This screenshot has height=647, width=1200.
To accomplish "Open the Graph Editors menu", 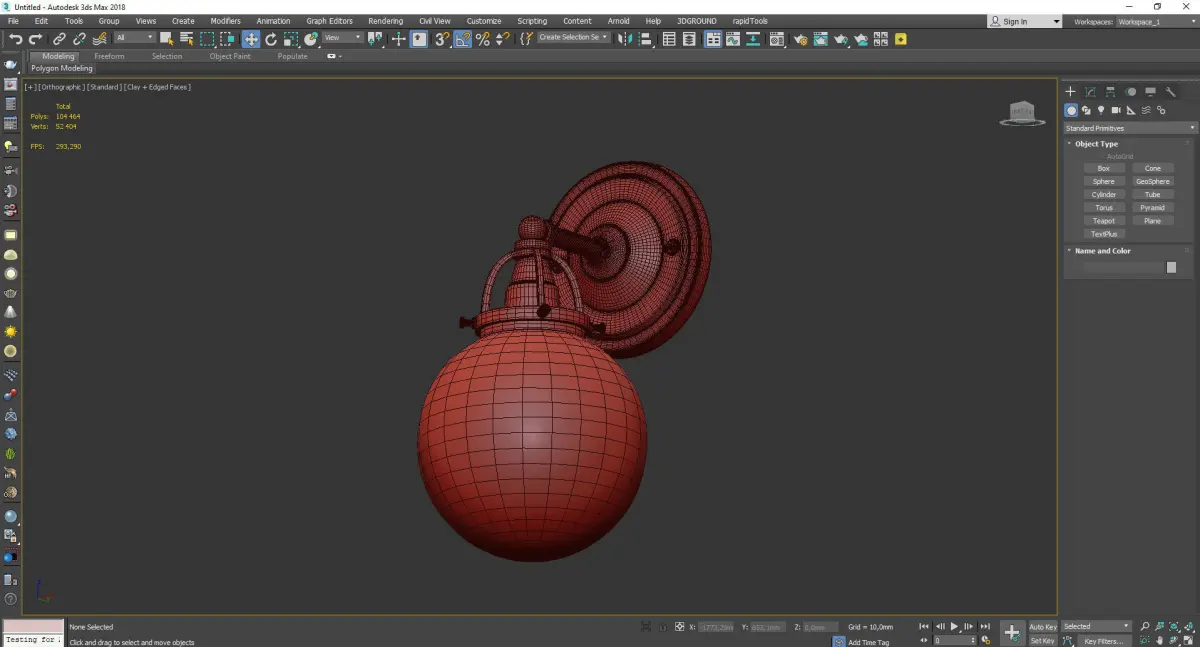I will (329, 21).
